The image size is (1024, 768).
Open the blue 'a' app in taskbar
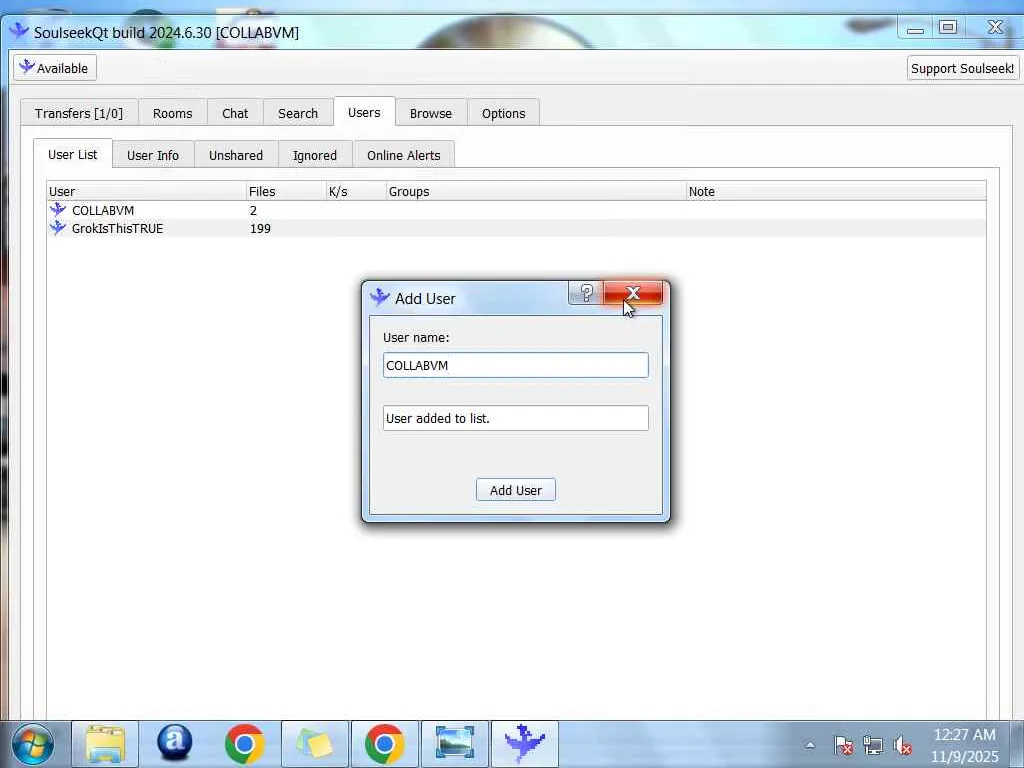tap(174, 744)
